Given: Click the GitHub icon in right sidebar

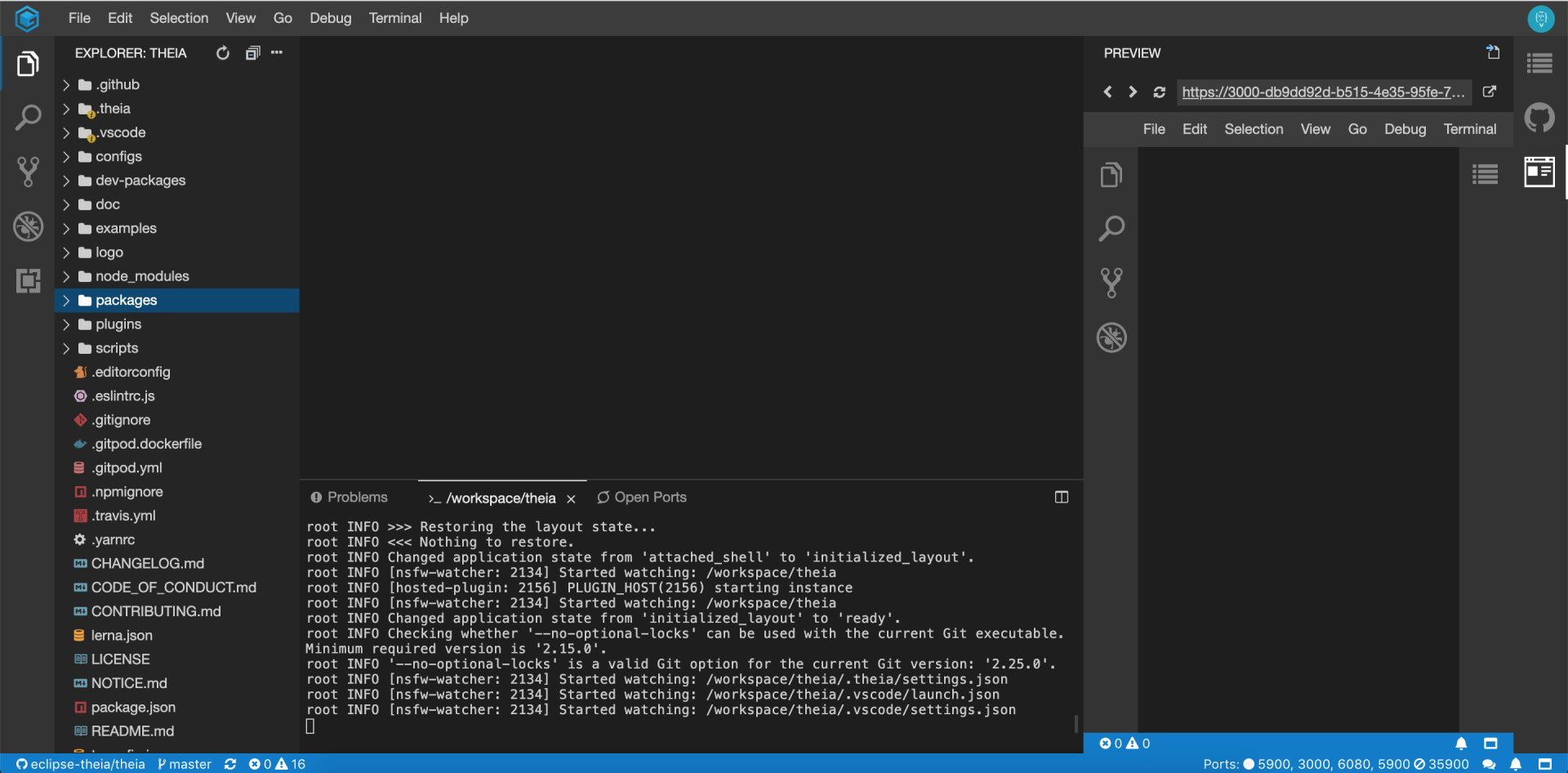Looking at the screenshot, I should coord(1539,118).
